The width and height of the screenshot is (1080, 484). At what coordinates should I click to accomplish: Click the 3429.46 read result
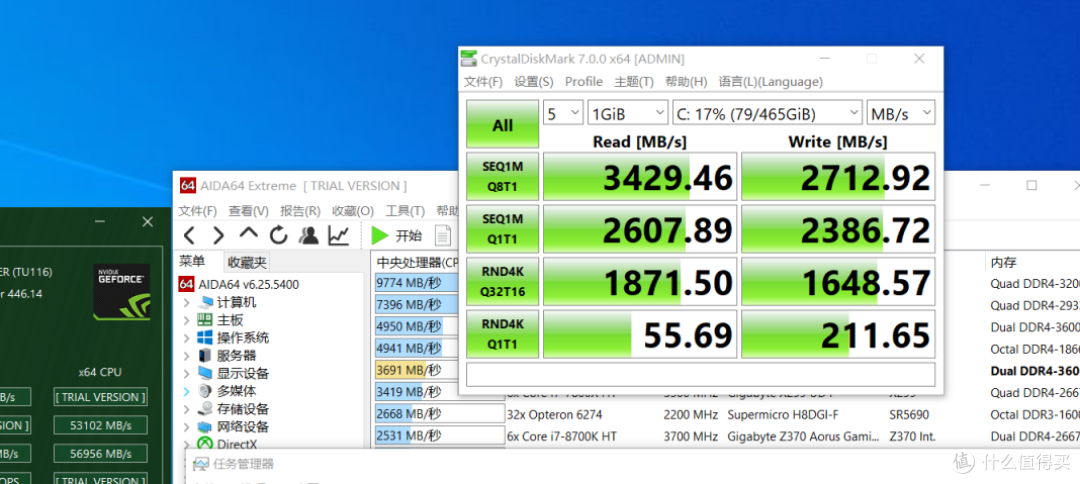pyautogui.click(x=640, y=177)
